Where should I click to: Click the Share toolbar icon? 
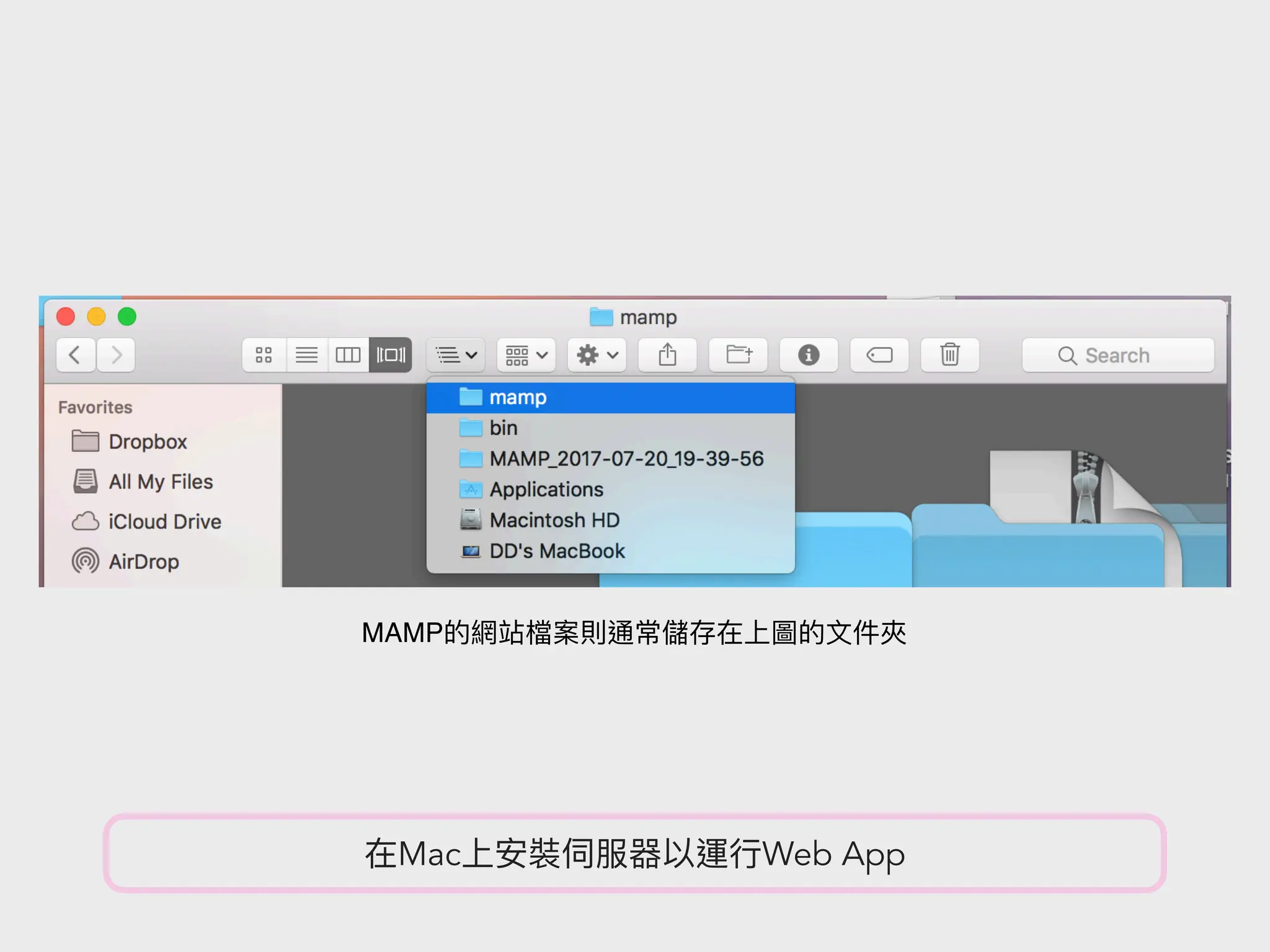tap(668, 355)
